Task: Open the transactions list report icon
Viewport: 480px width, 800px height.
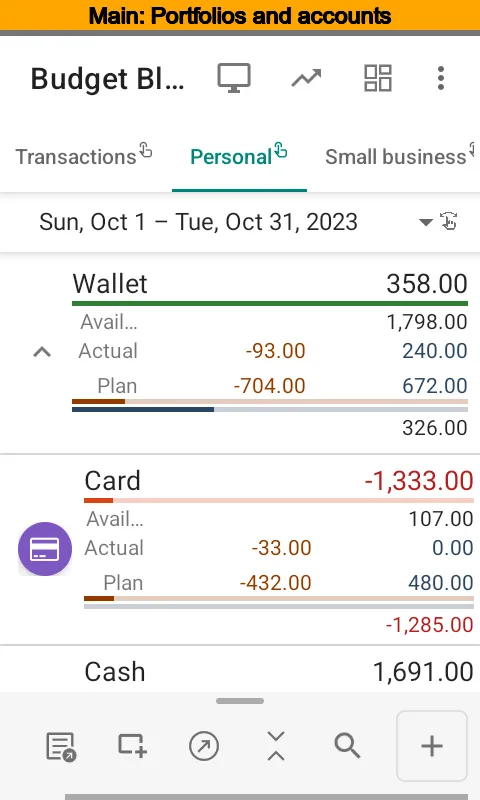Action: point(61,746)
